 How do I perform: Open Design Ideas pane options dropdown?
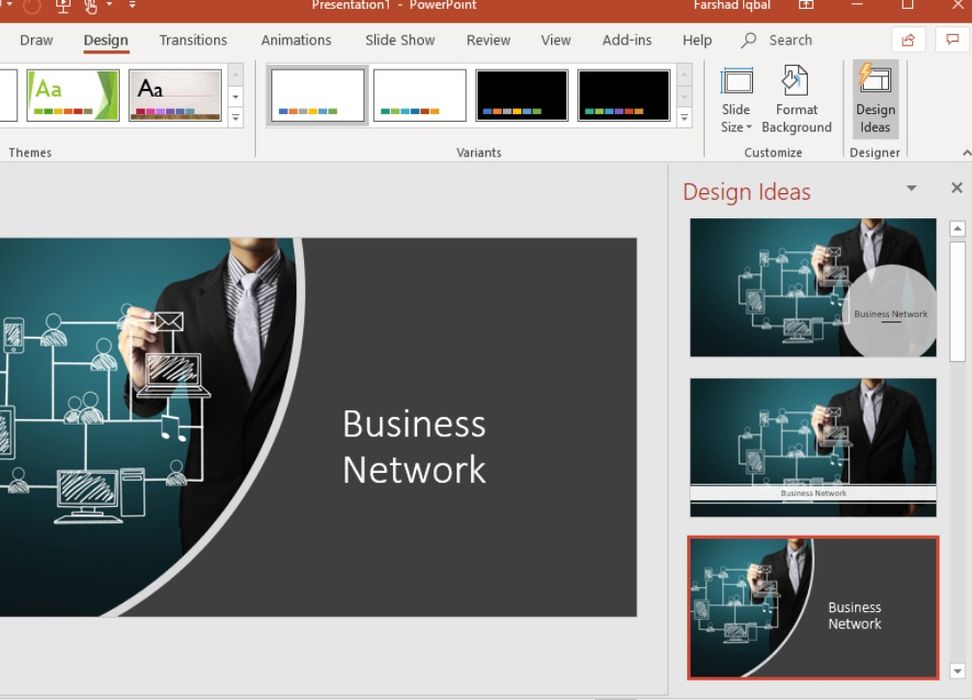[911, 188]
